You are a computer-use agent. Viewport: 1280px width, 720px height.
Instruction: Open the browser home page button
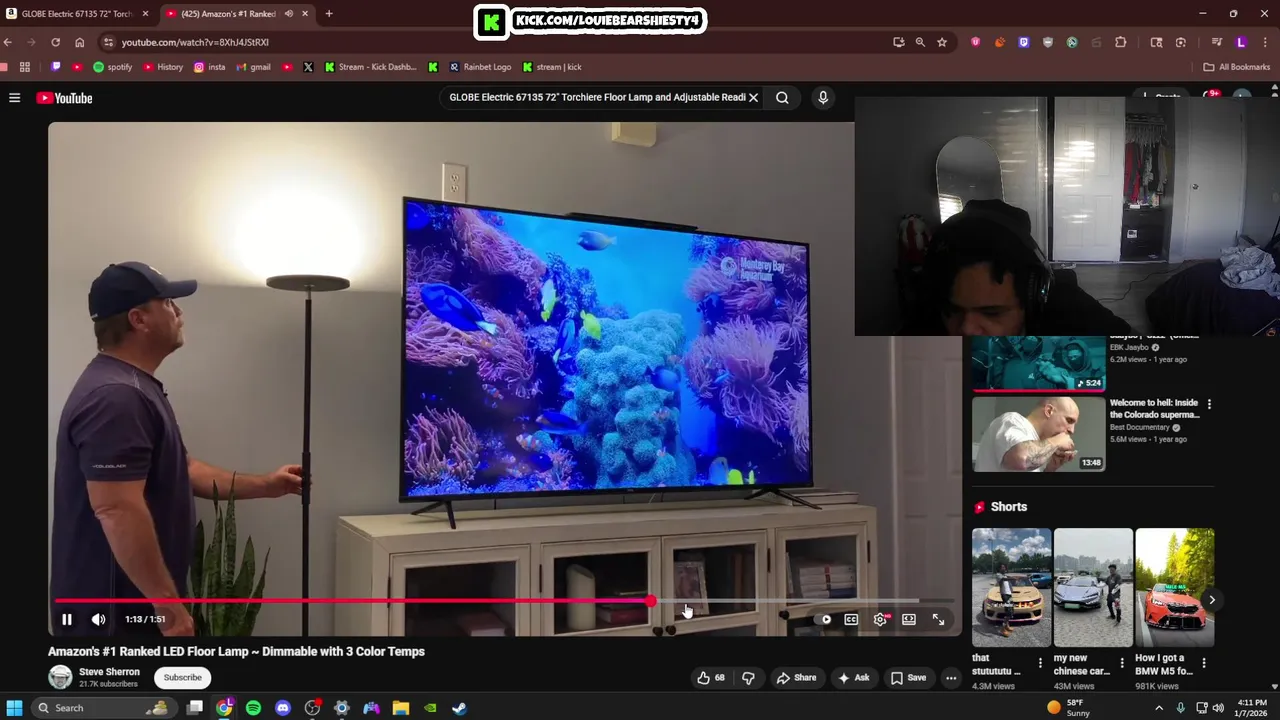[80, 42]
